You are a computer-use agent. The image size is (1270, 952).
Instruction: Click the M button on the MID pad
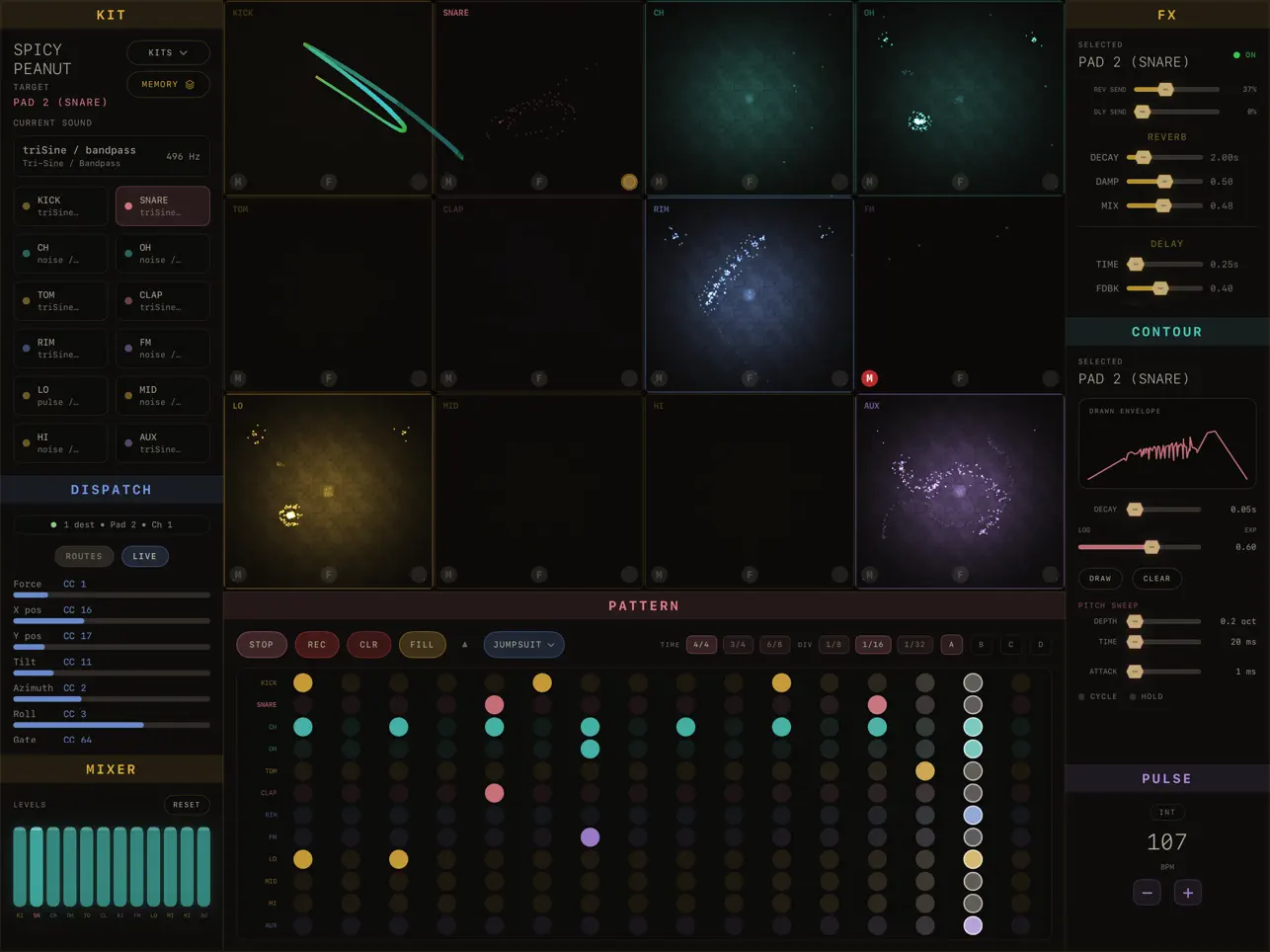[448, 575]
